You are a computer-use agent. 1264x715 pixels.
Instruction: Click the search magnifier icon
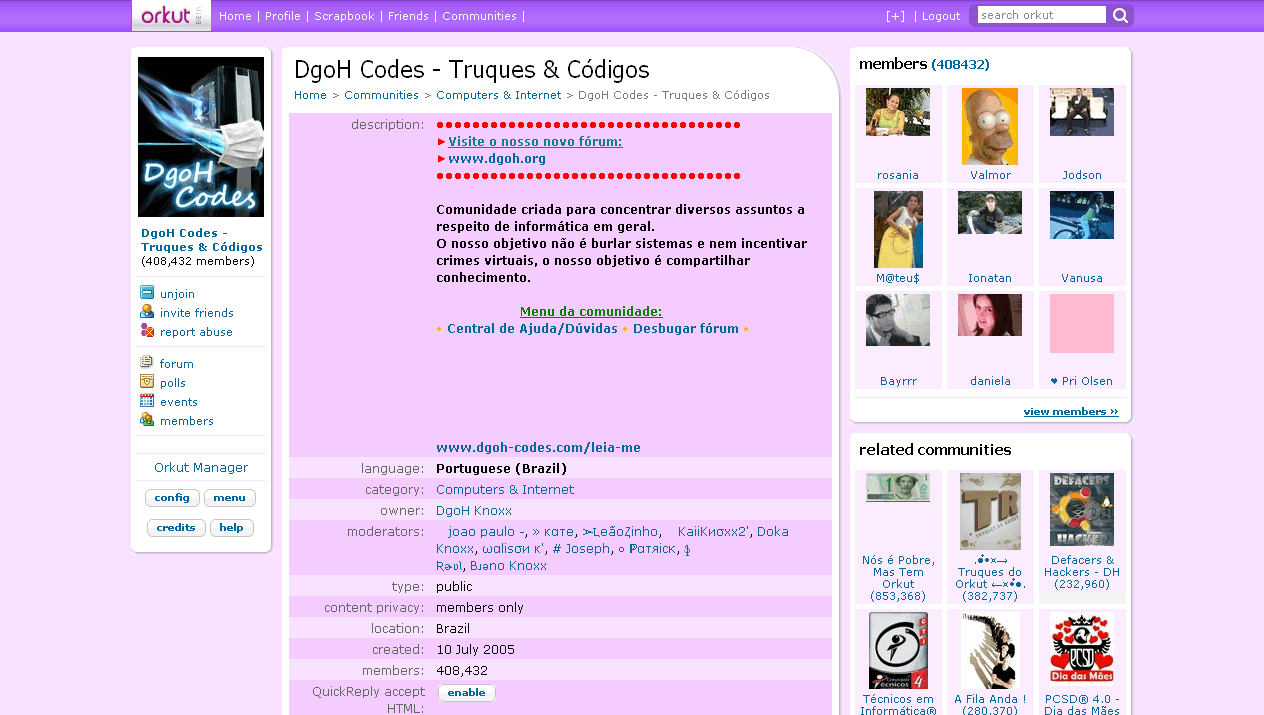1120,15
